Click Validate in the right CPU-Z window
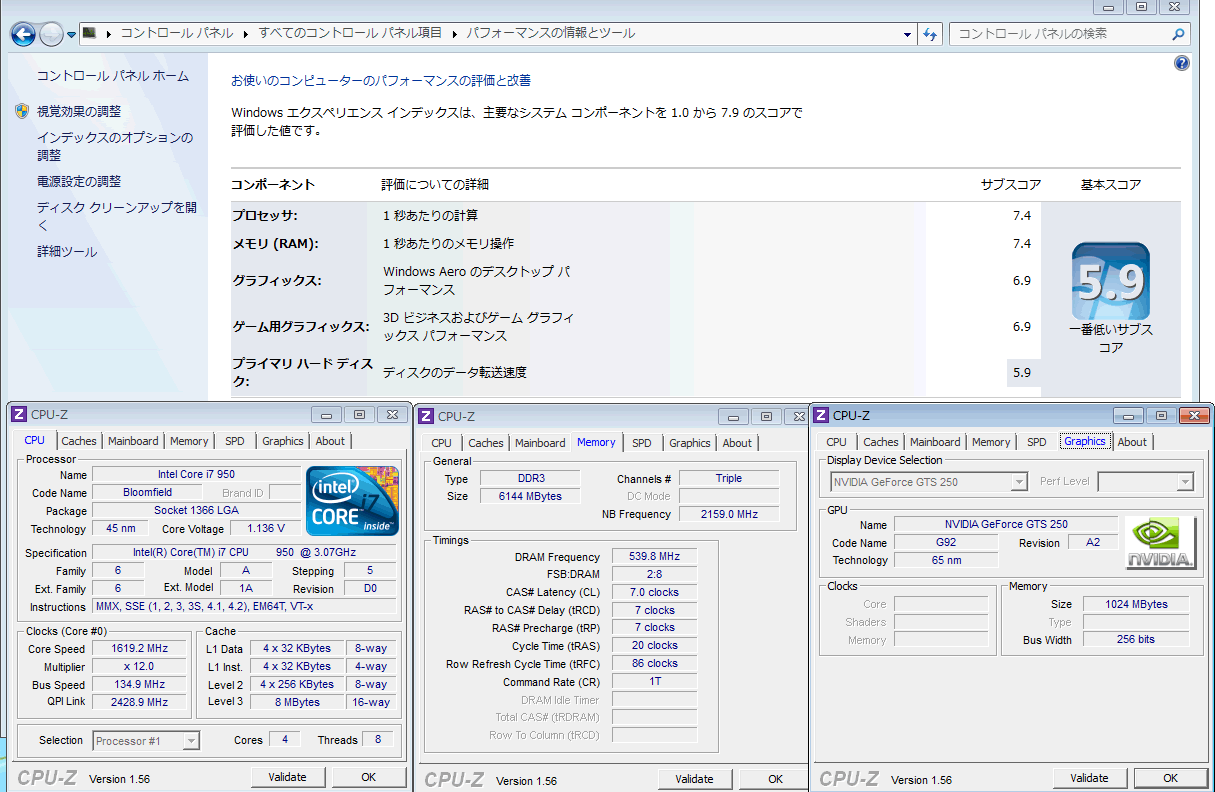 (x=1089, y=778)
